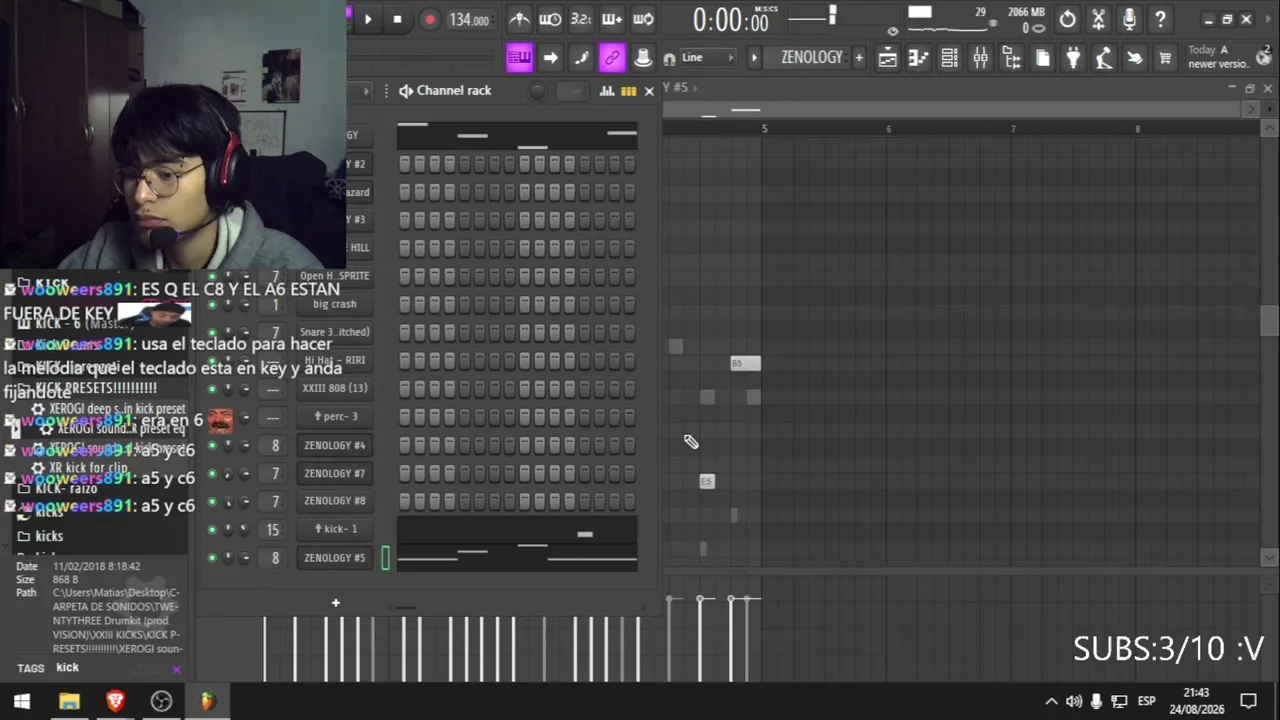Image resolution: width=1280 pixels, height=720 pixels.
Task: Open OBS Studio from the taskbar
Action: 161,701
